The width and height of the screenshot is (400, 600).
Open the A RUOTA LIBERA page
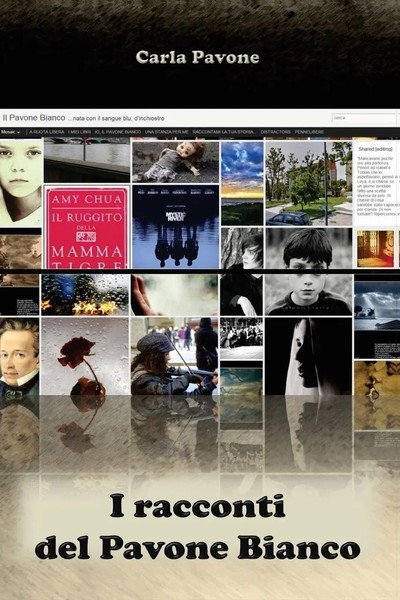click(x=47, y=132)
